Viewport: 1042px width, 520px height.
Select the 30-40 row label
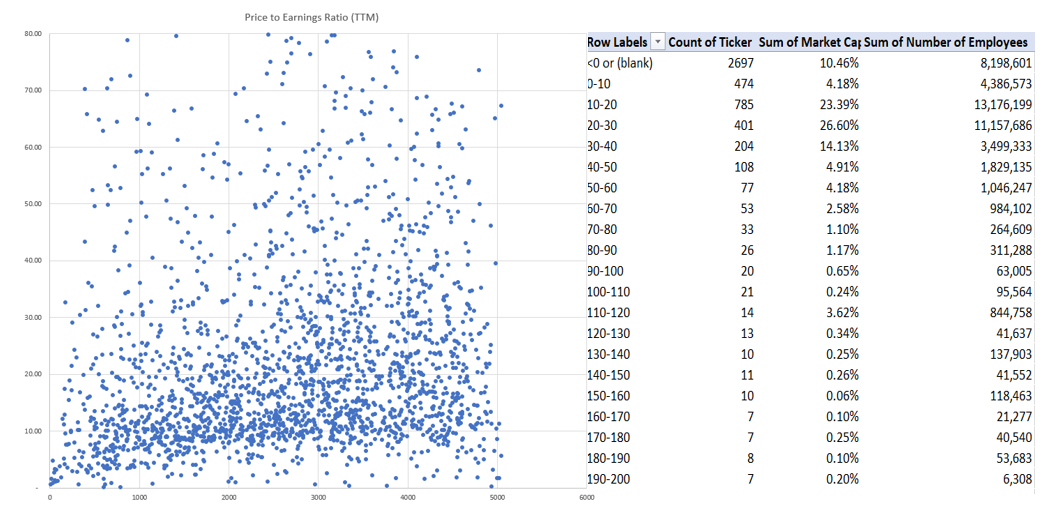point(604,146)
